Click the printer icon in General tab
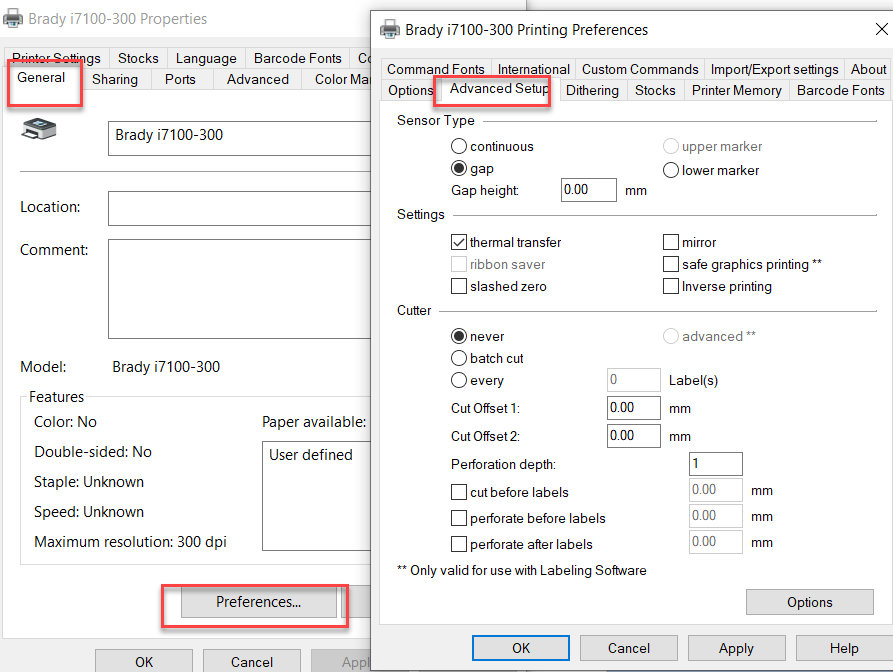The image size is (893, 672). tap(39, 129)
